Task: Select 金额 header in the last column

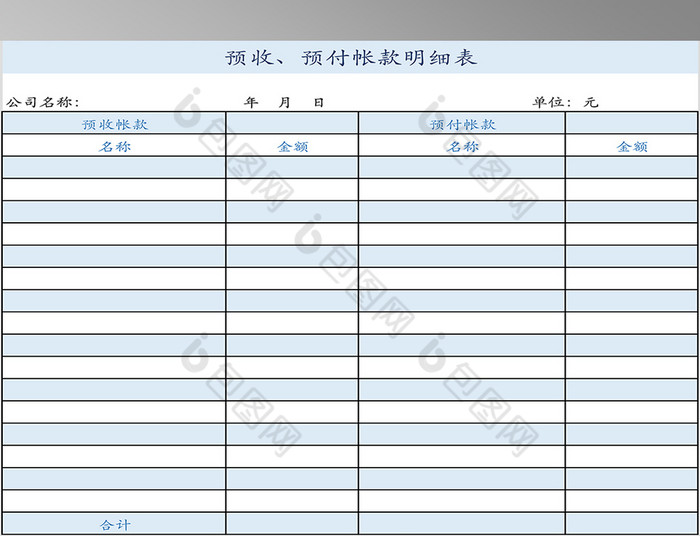Action: [x=632, y=146]
